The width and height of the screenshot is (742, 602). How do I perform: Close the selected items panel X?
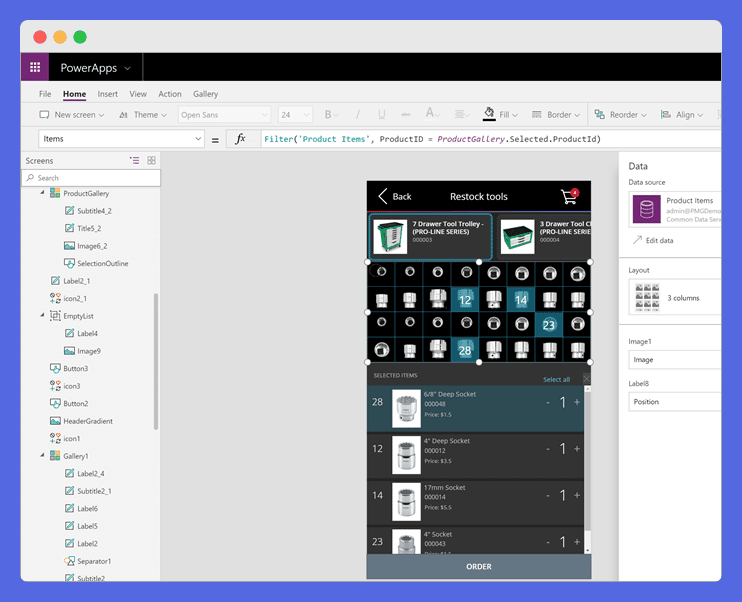[586, 378]
